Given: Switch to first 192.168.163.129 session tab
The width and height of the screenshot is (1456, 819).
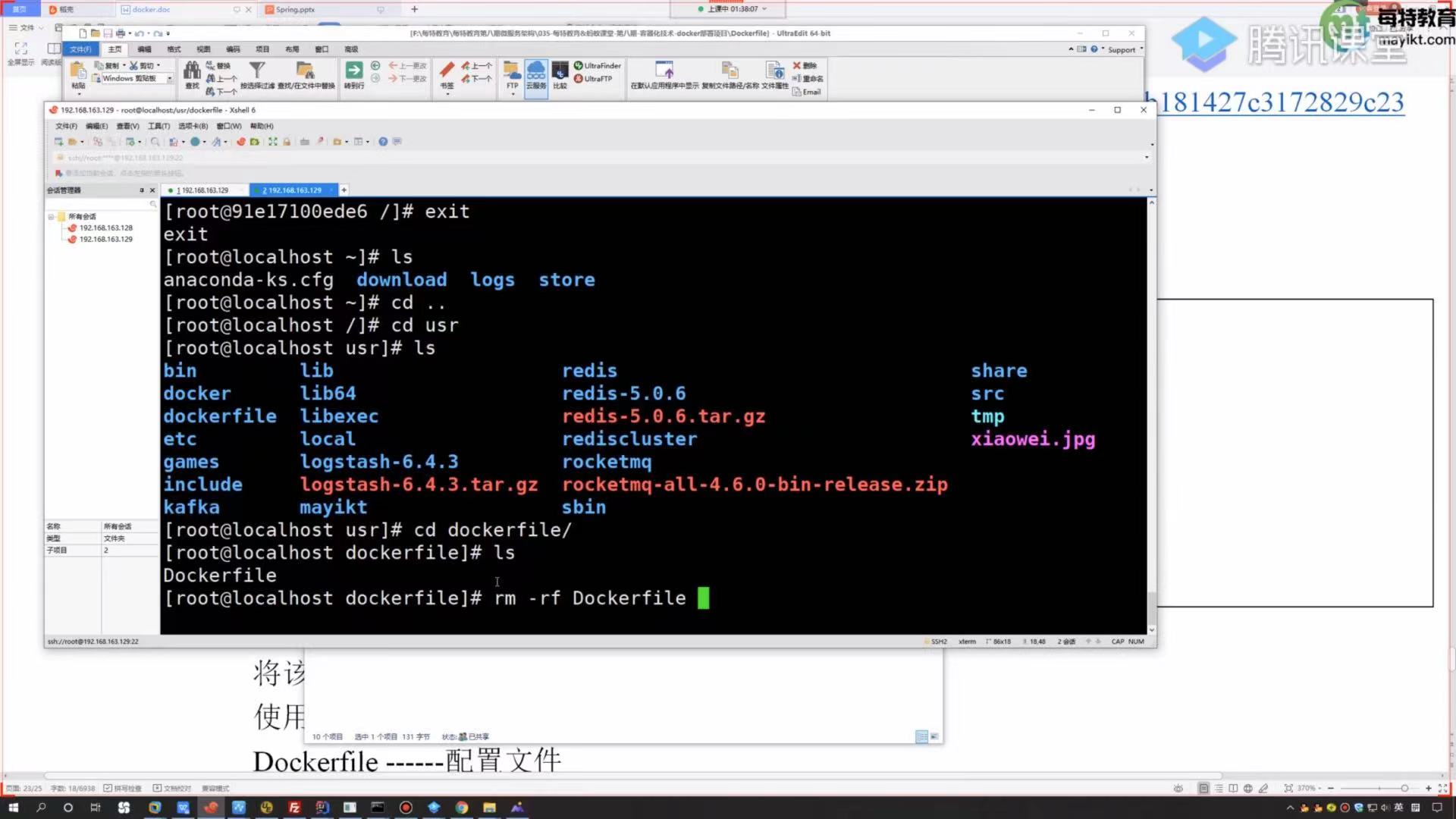Looking at the screenshot, I should pos(203,190).
